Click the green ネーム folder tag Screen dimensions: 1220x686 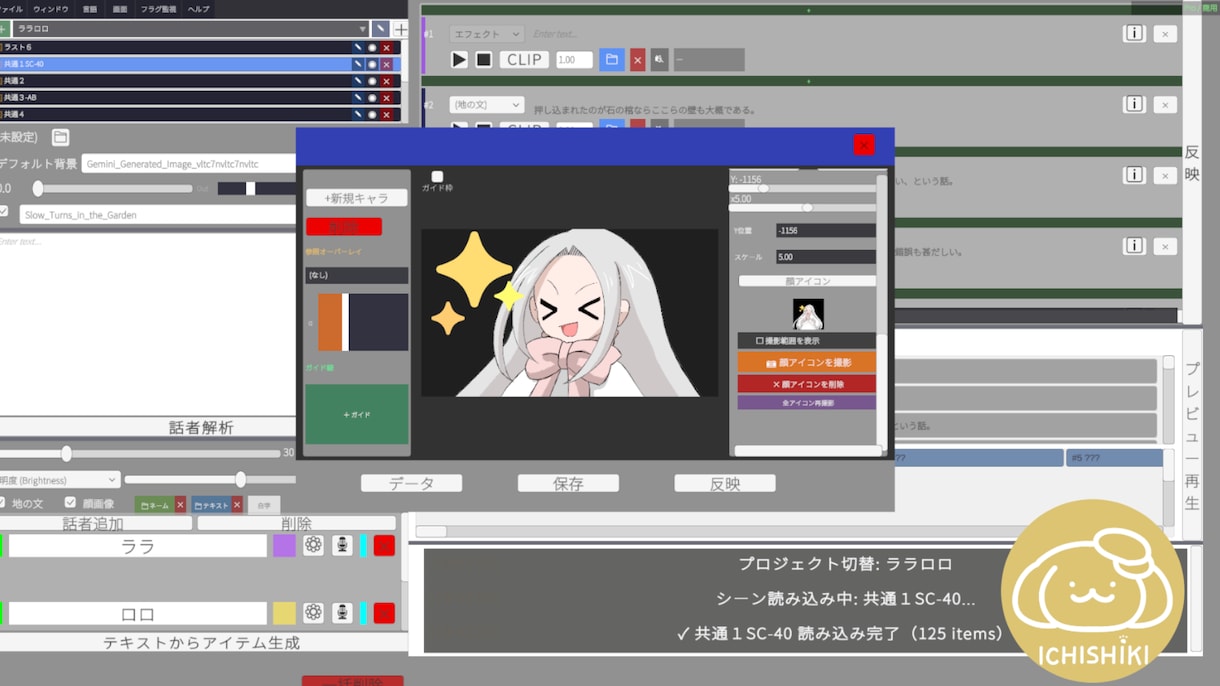click(x=154, y=505)
